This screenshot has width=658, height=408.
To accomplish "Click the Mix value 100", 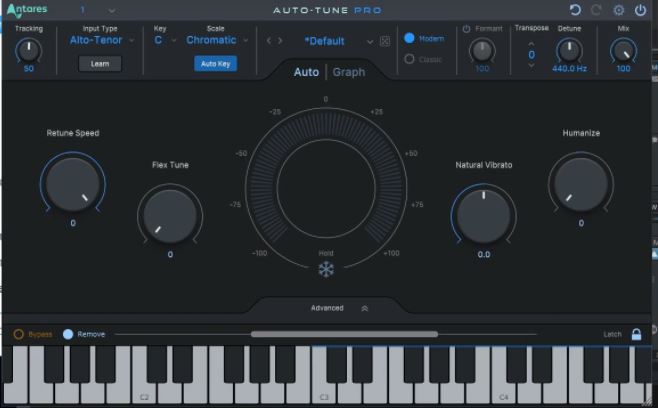I will point(623,68).
